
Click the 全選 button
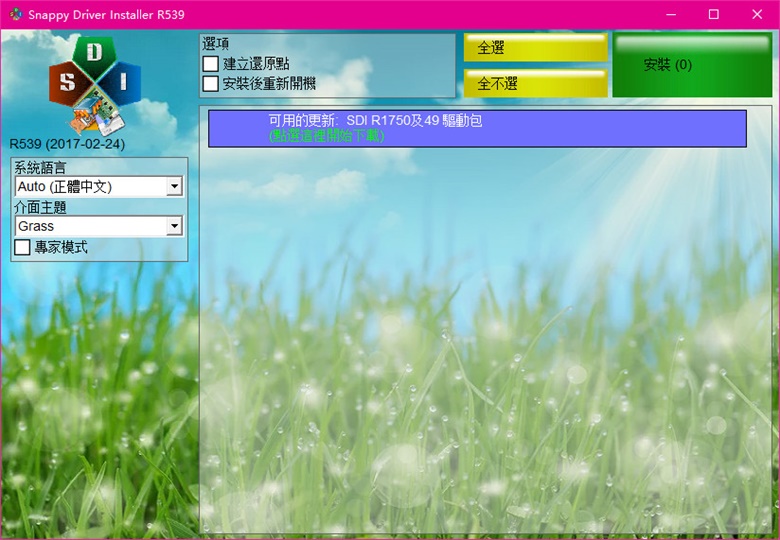536,48
